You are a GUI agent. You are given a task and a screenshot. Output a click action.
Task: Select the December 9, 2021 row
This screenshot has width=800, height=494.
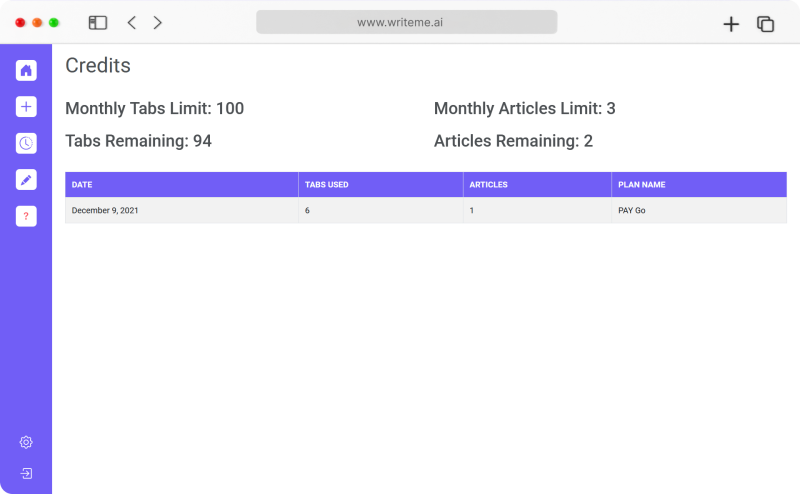tap(426, 210)
